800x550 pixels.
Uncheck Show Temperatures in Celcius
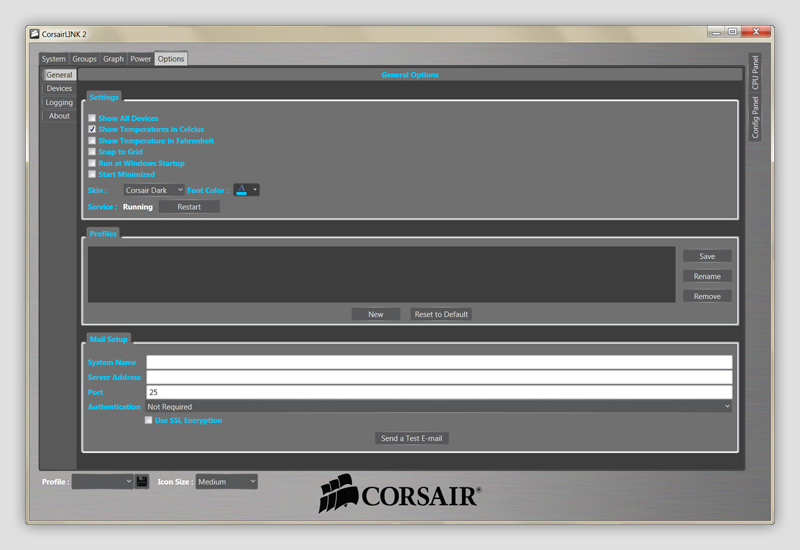coord(92,130)
